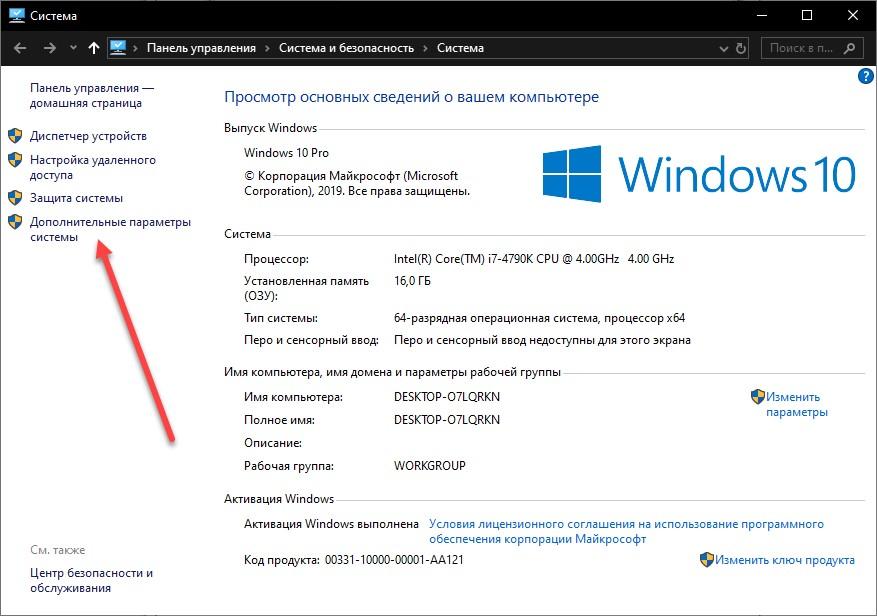Open 'Панель управления' breadcrumb
This screenshot has width=877, height=616.
point(201,48)
